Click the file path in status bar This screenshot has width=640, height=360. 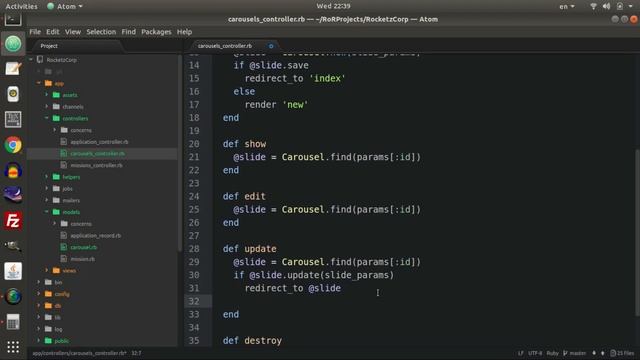[79, 353]
